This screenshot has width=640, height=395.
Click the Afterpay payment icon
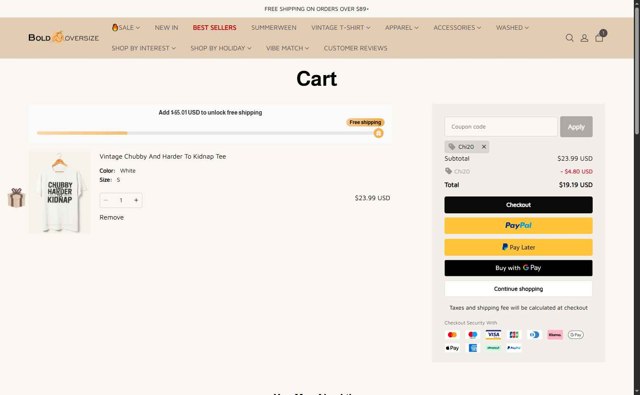[x=493, y=348]
